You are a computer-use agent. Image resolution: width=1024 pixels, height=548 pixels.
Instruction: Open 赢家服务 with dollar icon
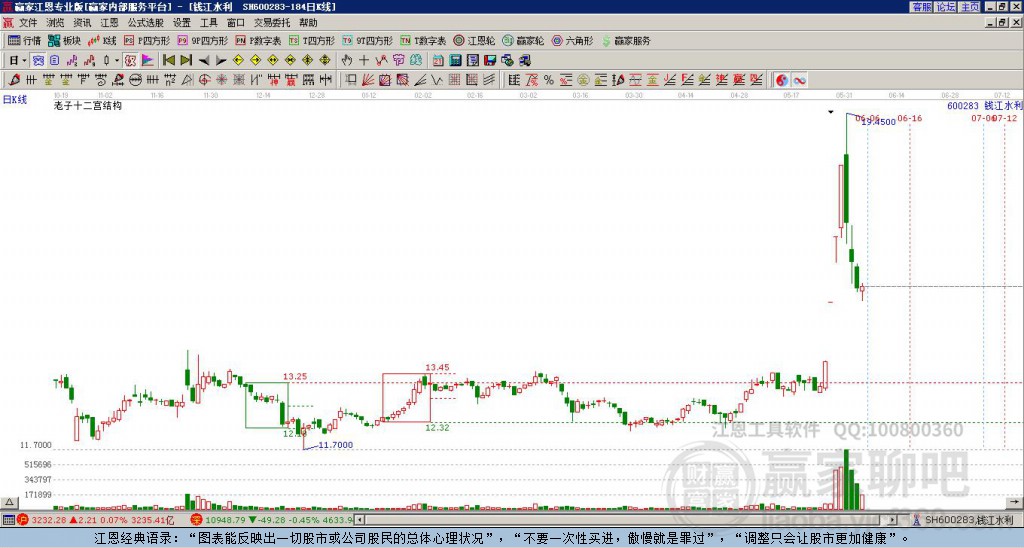coord(626,40)
